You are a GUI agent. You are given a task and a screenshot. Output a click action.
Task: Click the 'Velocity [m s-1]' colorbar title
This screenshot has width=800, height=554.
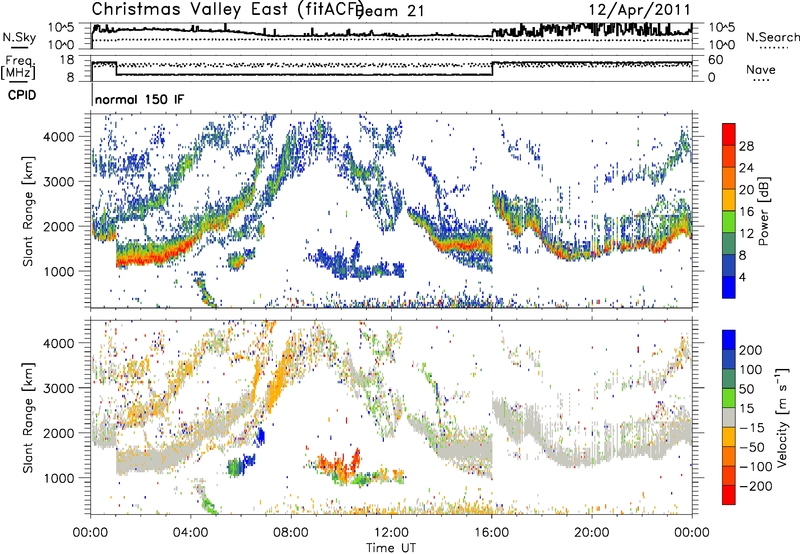coord(781,417)
